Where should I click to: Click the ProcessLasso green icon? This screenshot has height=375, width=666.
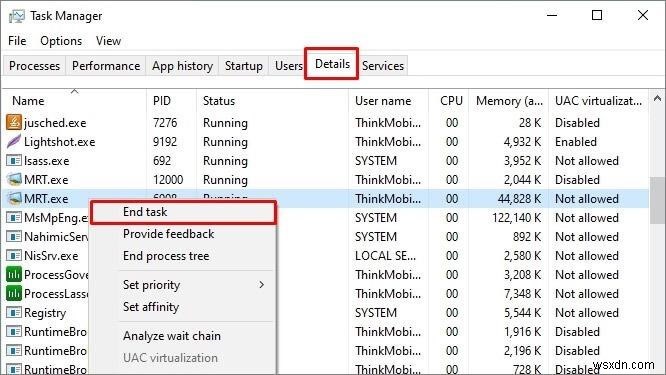[x=14, y=293]
